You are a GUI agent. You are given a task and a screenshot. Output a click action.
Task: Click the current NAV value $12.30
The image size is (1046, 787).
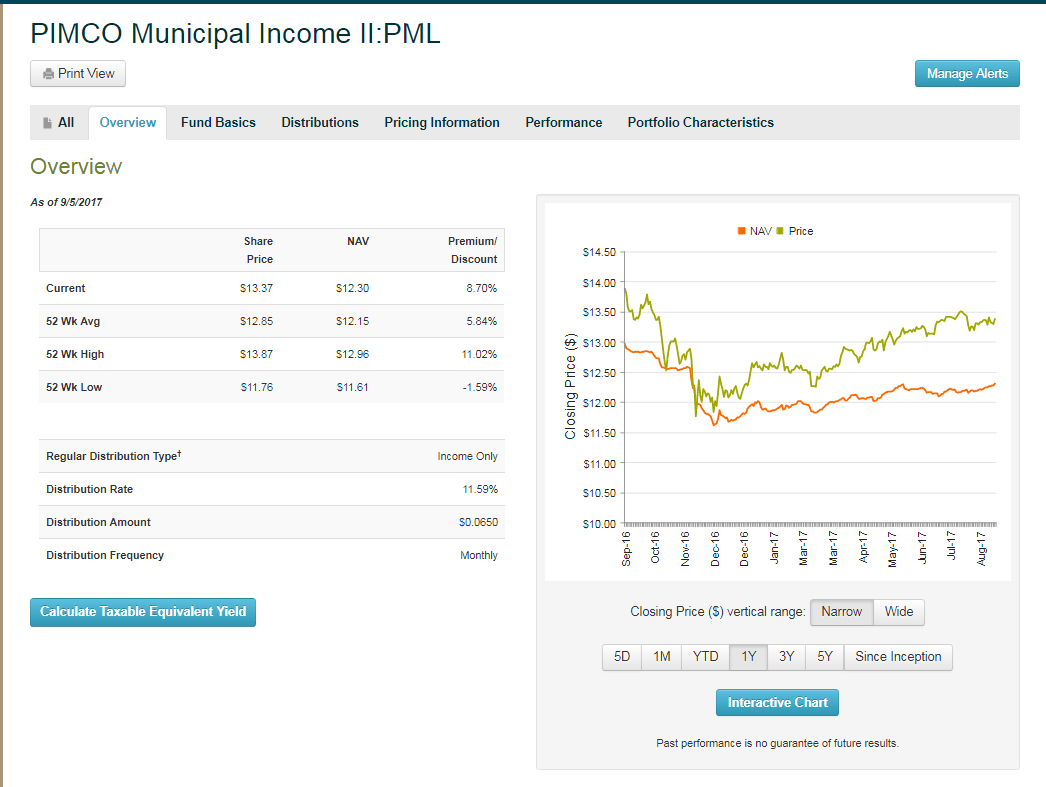352,288
